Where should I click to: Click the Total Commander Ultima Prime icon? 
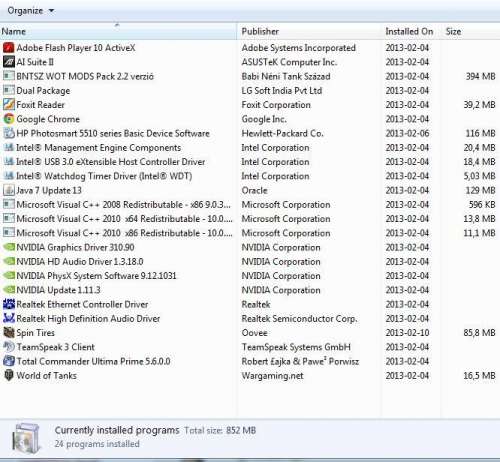tap(9, 361)
